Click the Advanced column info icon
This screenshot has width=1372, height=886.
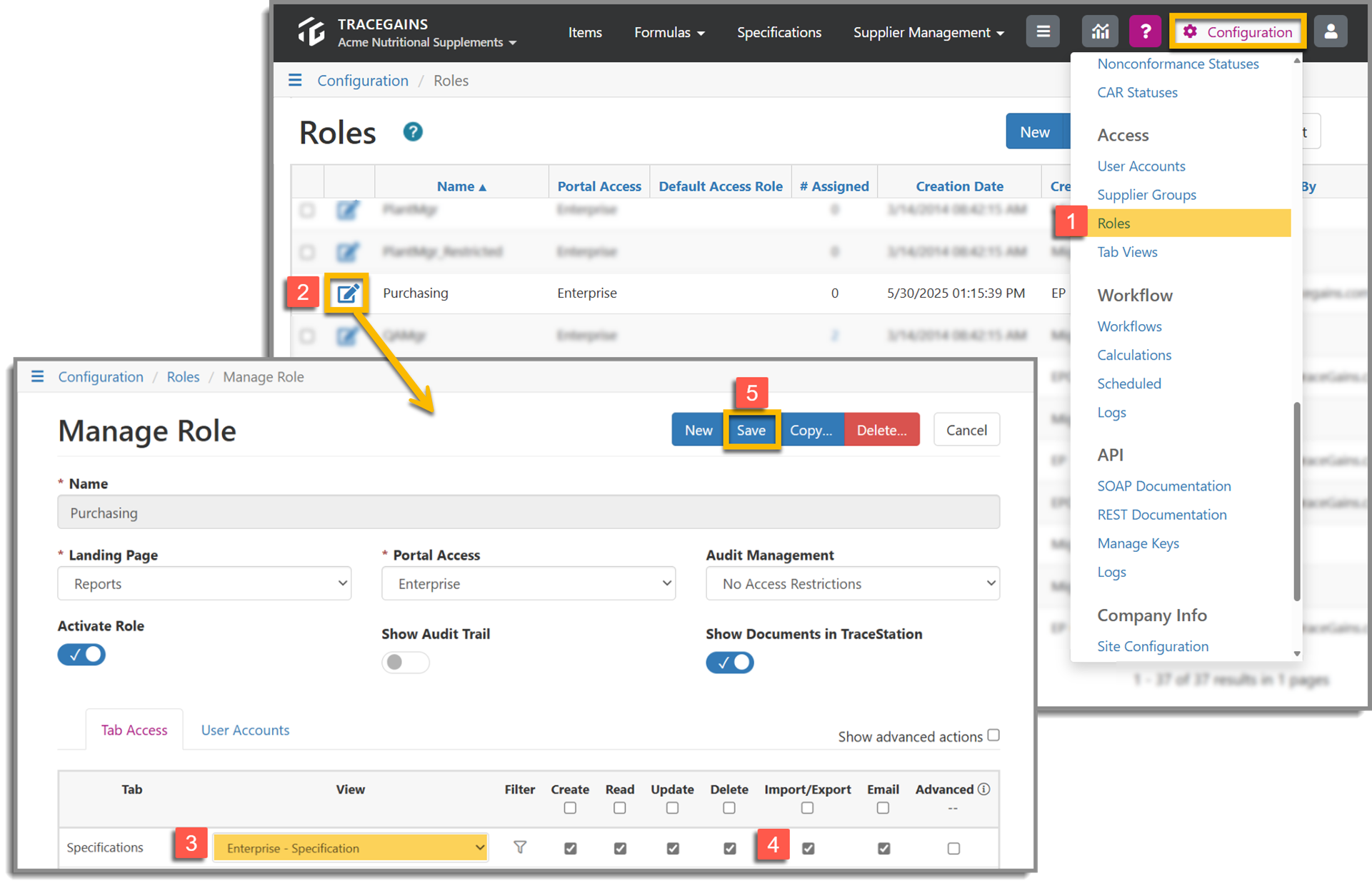tap(984, 789)
